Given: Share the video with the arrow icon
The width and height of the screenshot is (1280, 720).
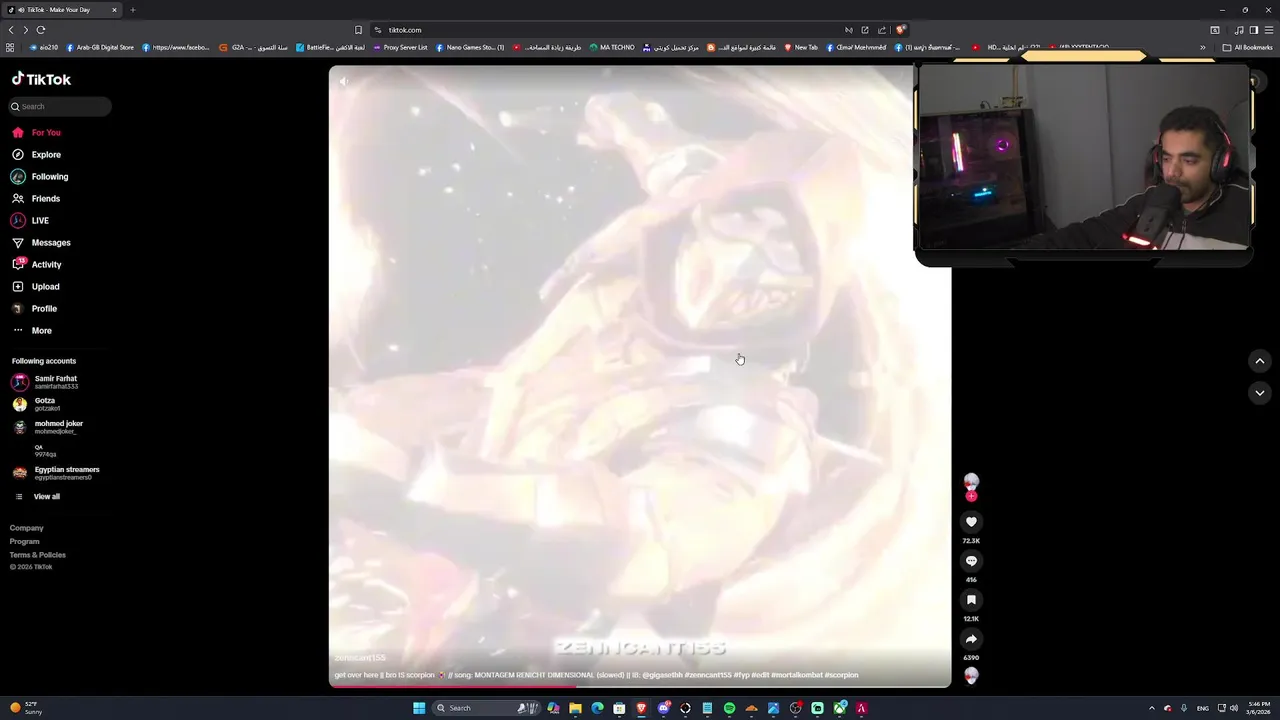Looking at the screenshot, I should [x=971, y=639].
